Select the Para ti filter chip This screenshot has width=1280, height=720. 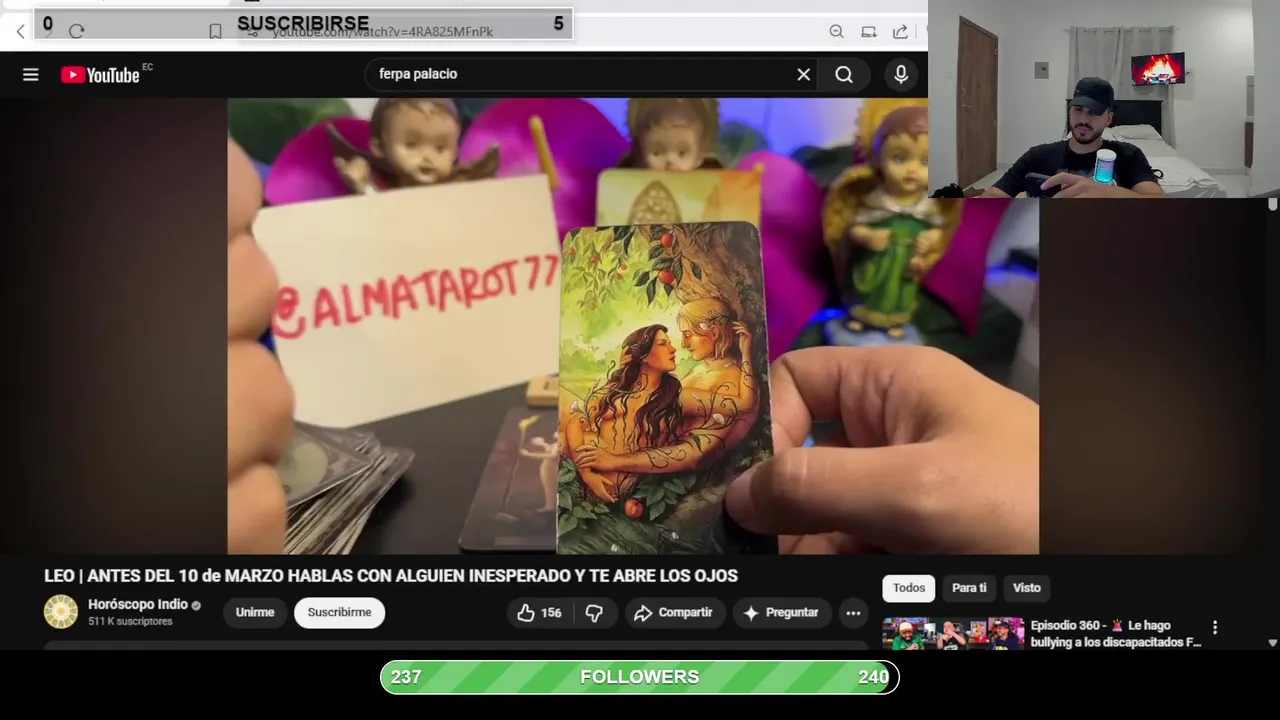[x=969, y=588]
